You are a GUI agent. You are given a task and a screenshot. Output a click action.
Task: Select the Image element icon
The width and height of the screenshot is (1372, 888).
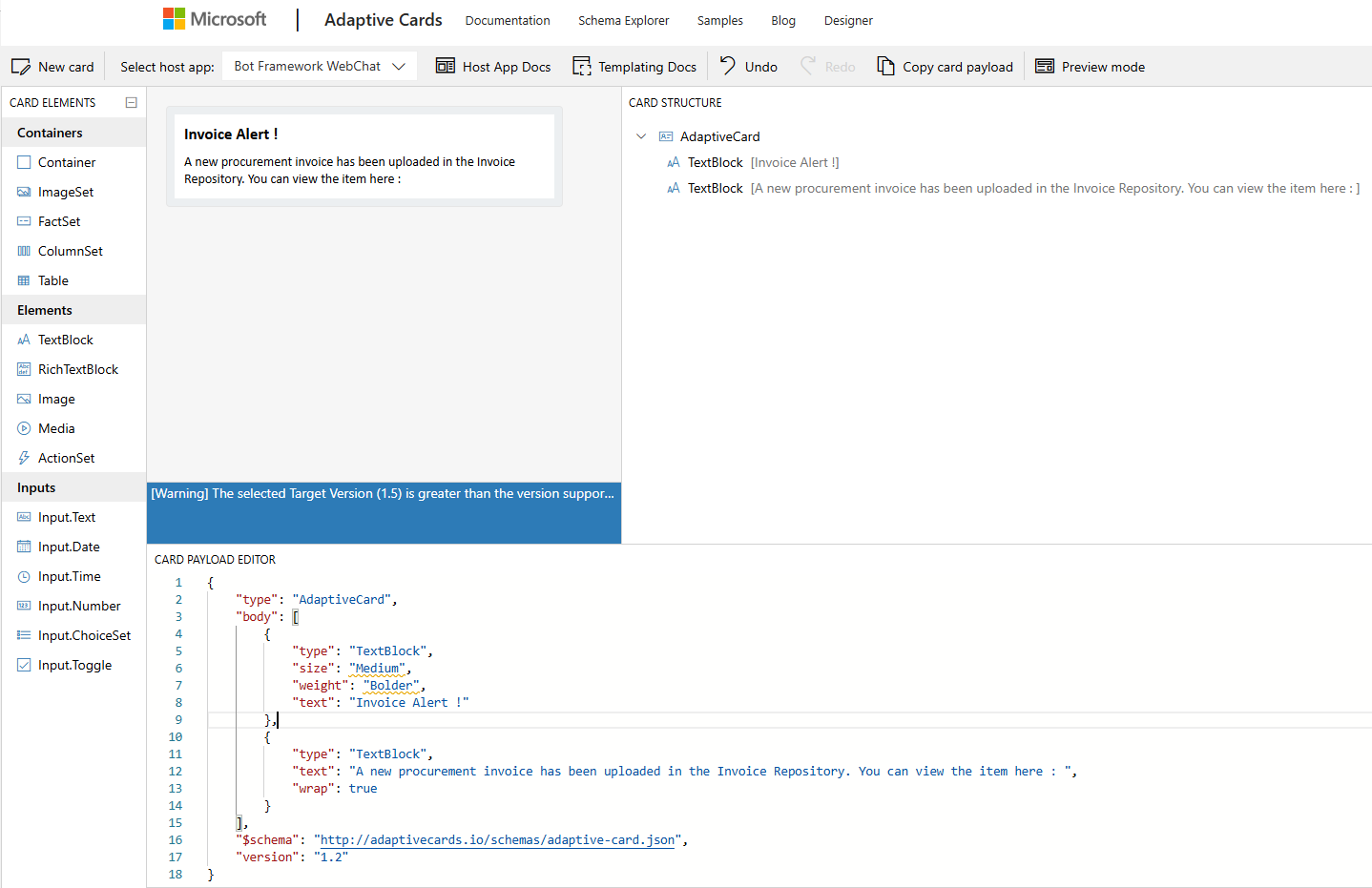(x=24, y=399)
